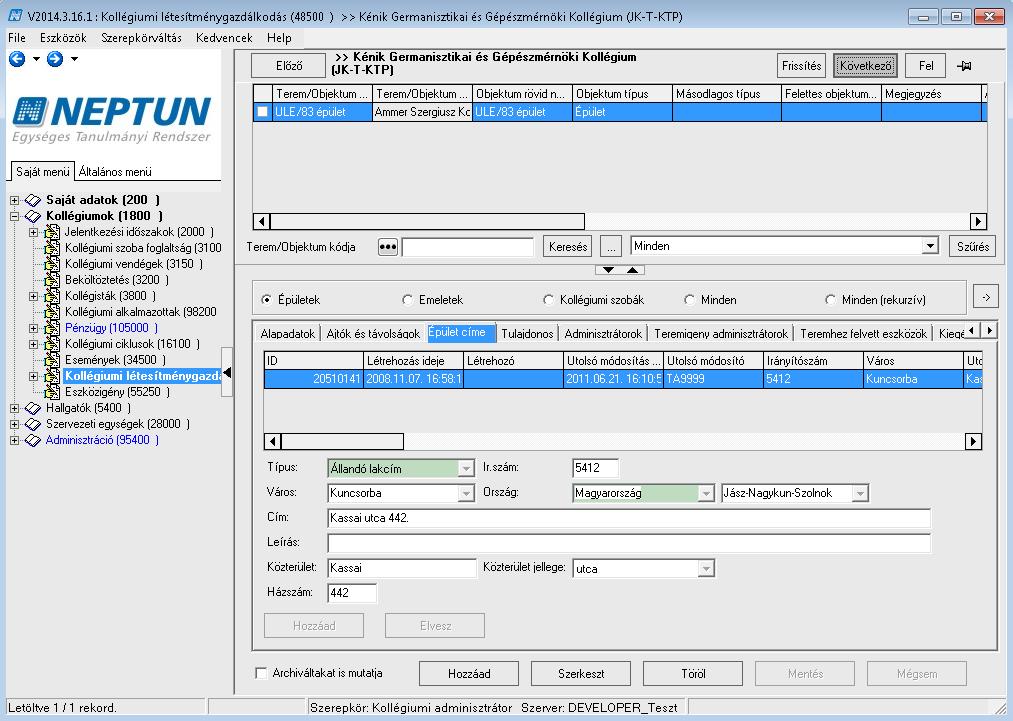Switch to the Általános menü tab
1013x721 pixels.
115,172
